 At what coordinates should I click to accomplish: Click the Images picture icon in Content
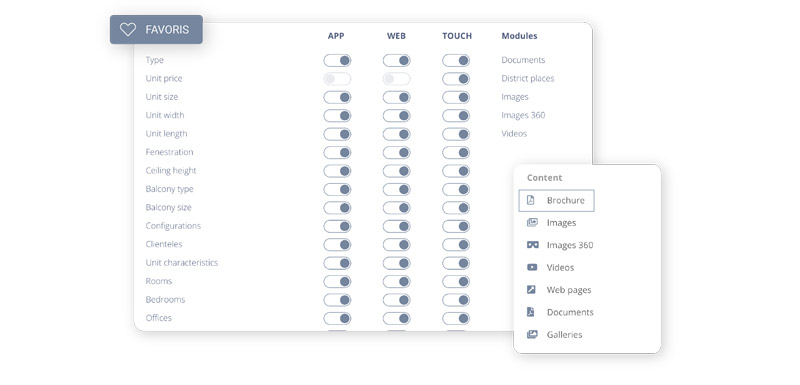point(532,223)
